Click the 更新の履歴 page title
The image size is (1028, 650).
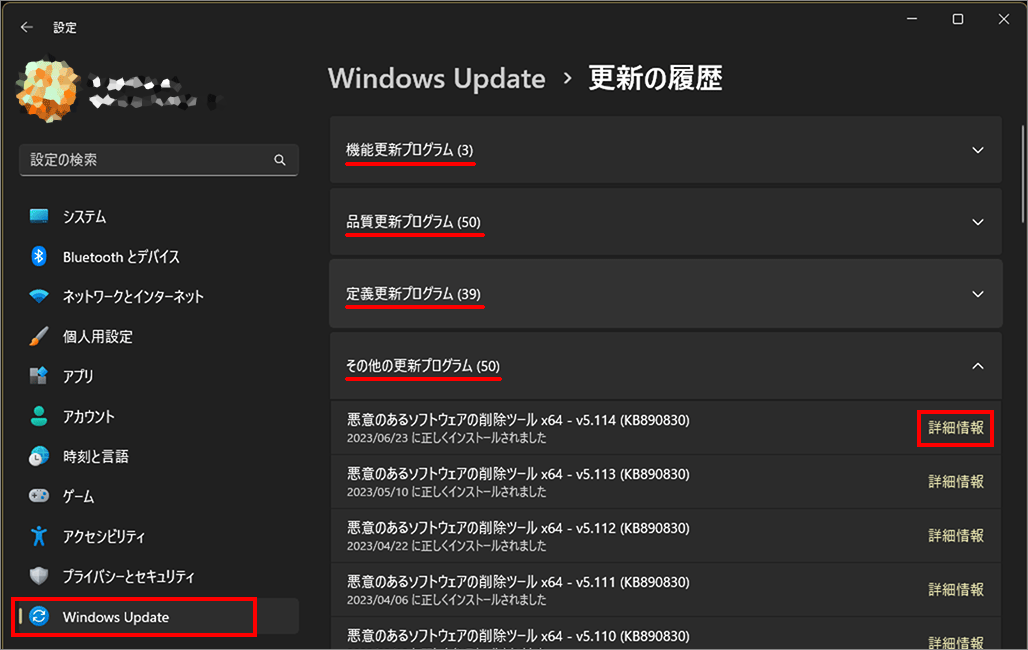coord(656,78)
